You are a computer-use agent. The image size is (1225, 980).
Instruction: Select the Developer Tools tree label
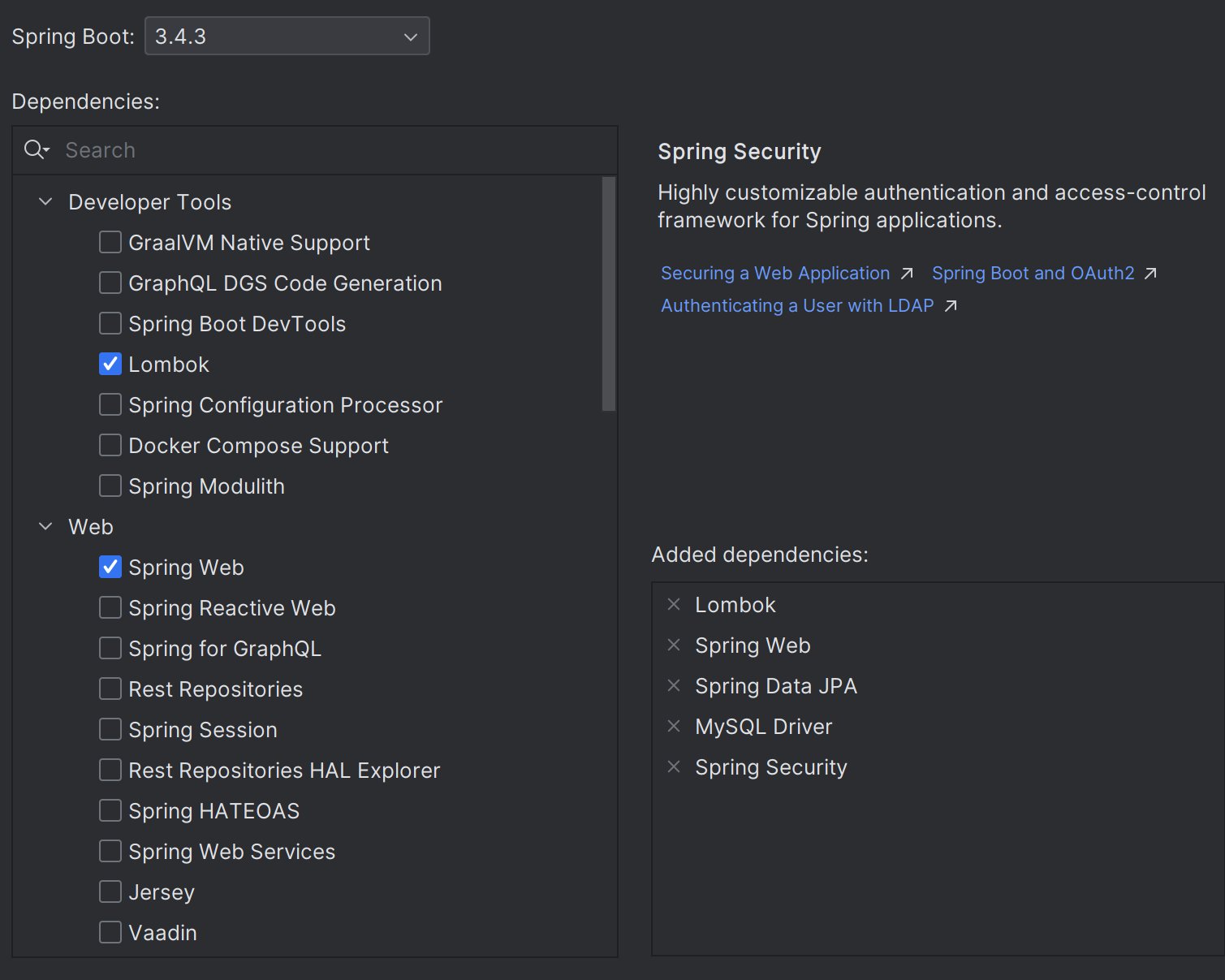[x=149, y=202]
